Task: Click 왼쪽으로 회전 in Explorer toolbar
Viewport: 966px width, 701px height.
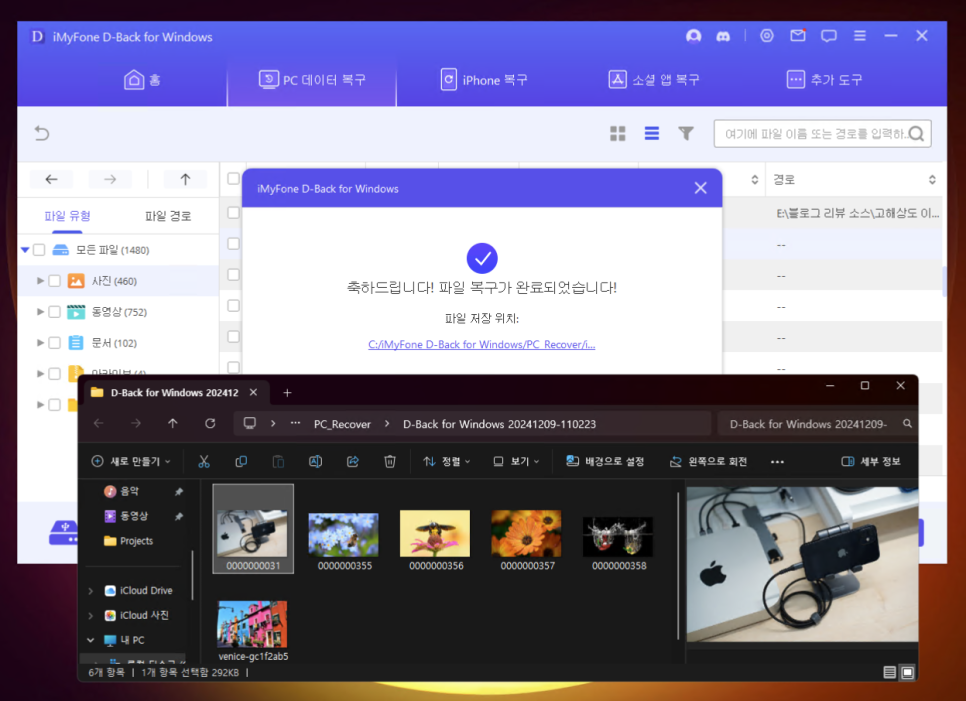Action: tap(708, 461)
